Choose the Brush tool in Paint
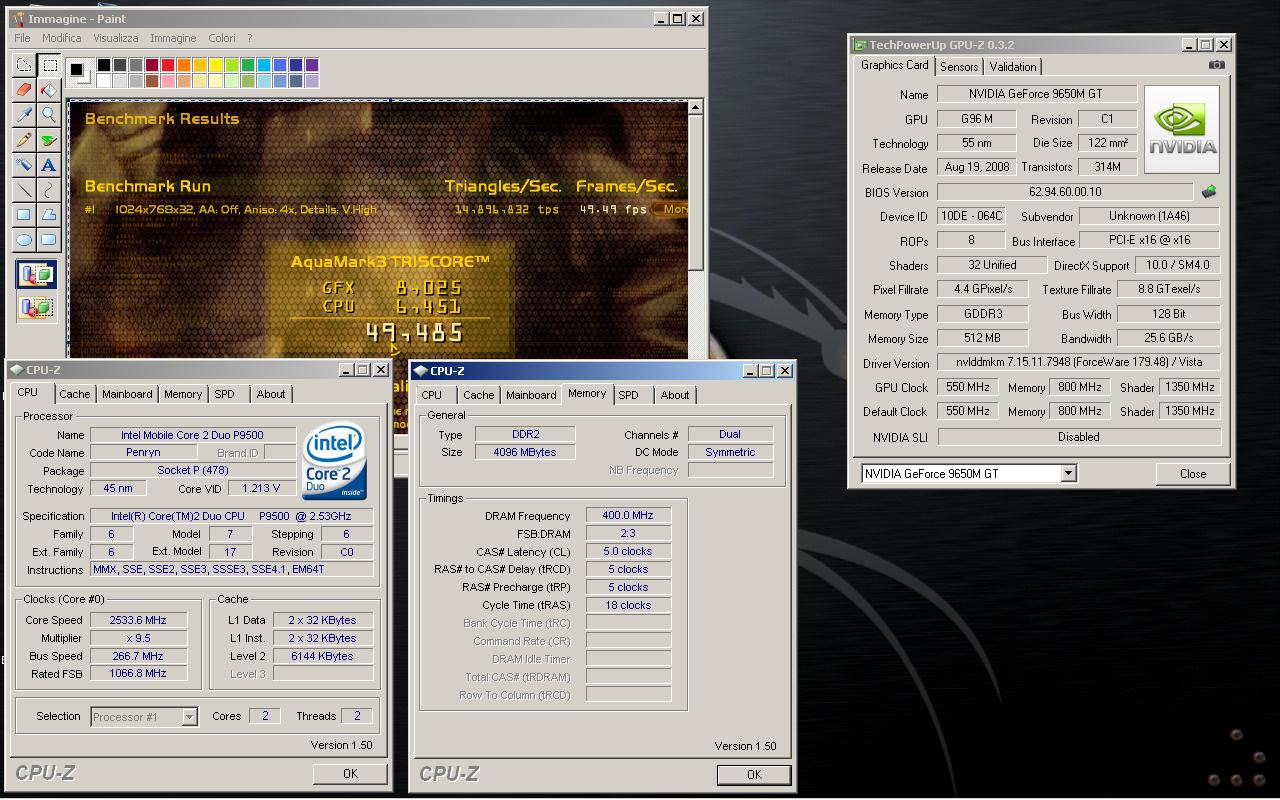Screen dimensions: 1280x800 pos(49,140)
